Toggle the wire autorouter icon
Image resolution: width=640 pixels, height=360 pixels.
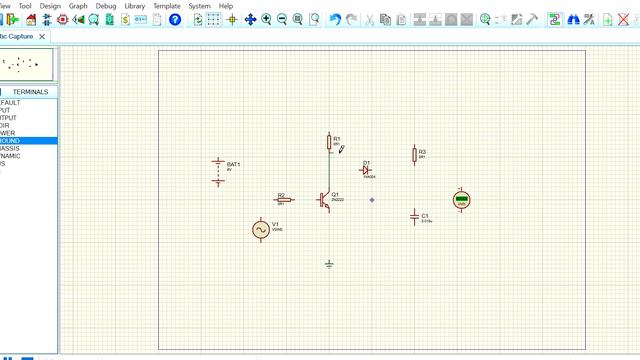[x=554, y=19]
